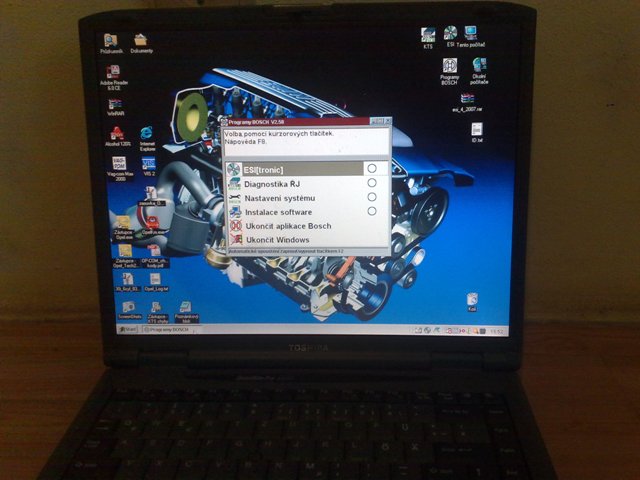Click Programy BOSCH taskbar button
Image resolution: width=640 pixels, height=480 pixels.
click(169, 330)
